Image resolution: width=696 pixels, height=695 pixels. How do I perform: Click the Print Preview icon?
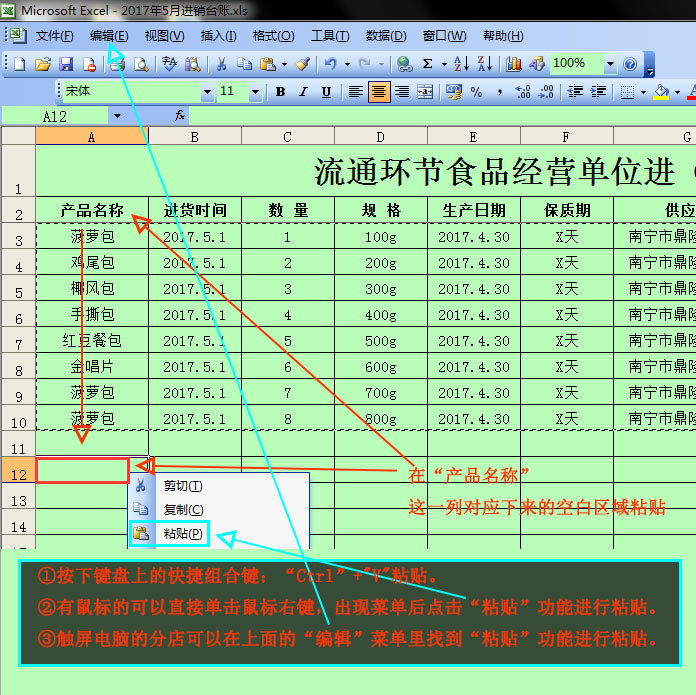(141, 64)
